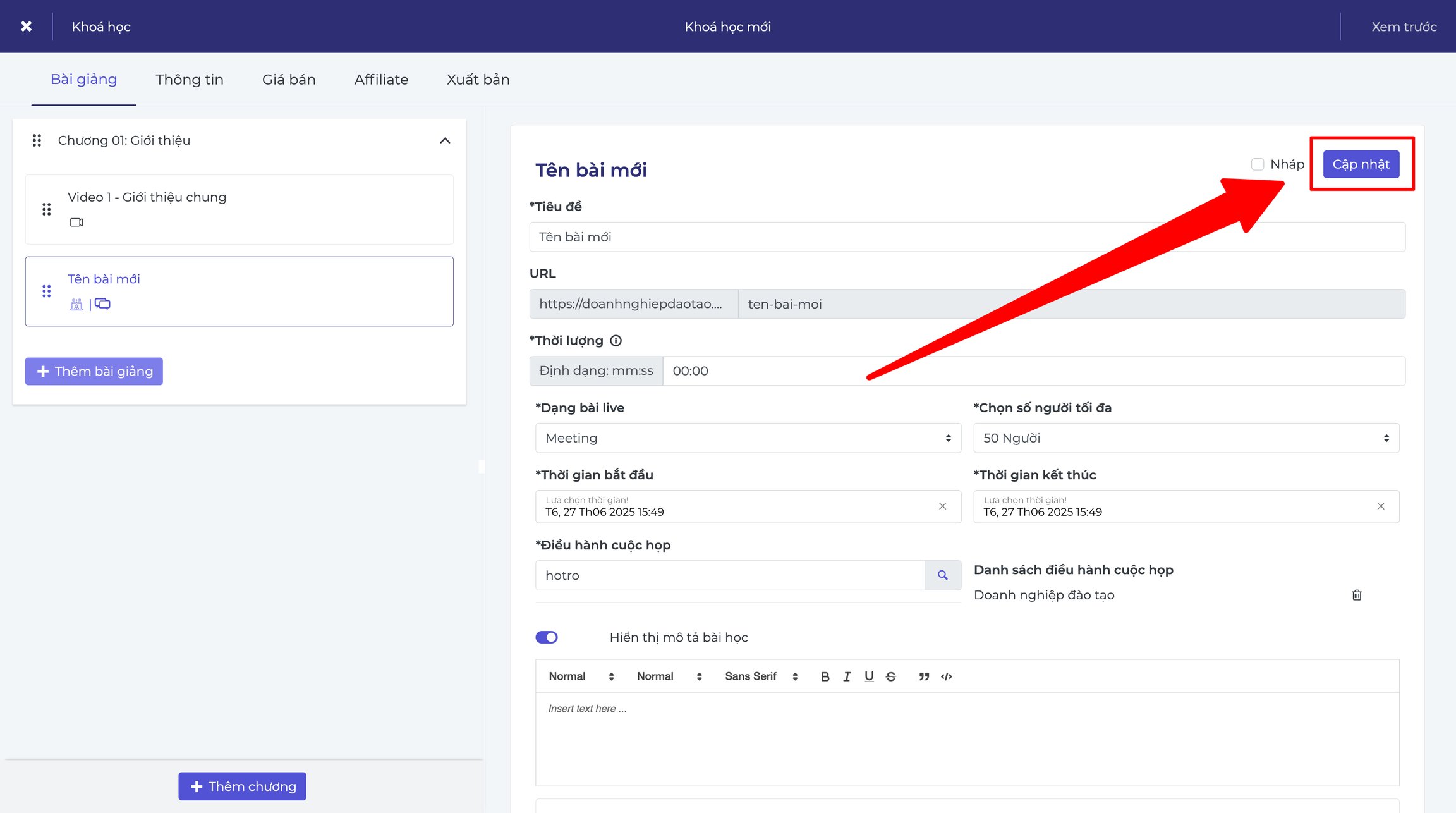
Task: Collapse Chương 01: Giới thiệu section
Action: click(x=445, y=140)
